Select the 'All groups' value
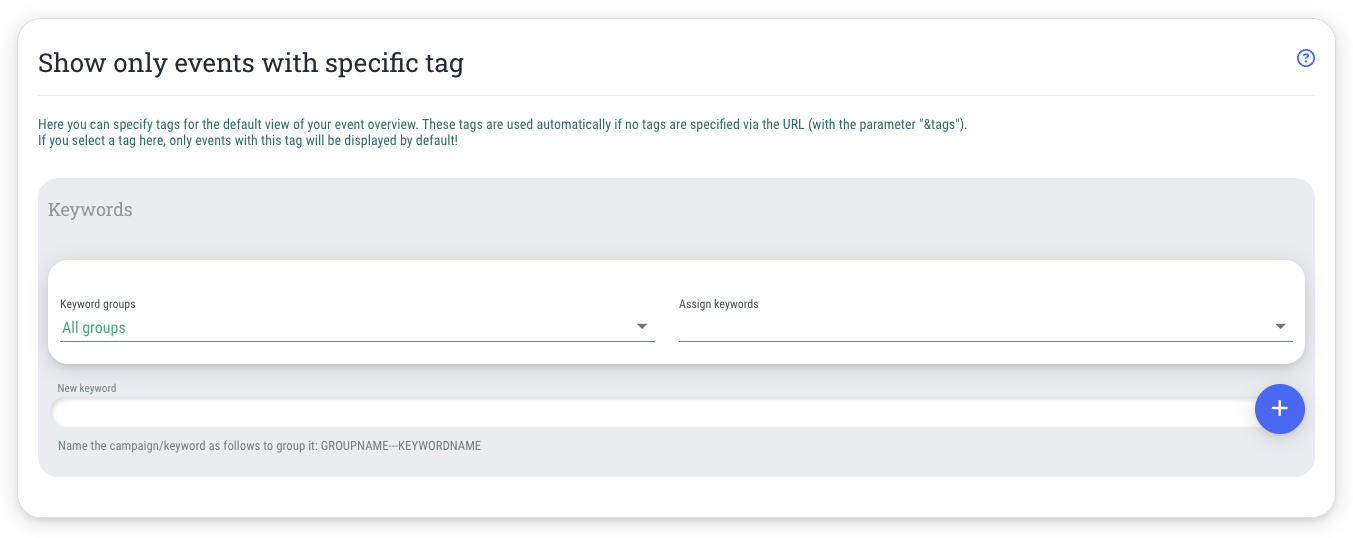1353x538 pixels. (x=94, y=328)
